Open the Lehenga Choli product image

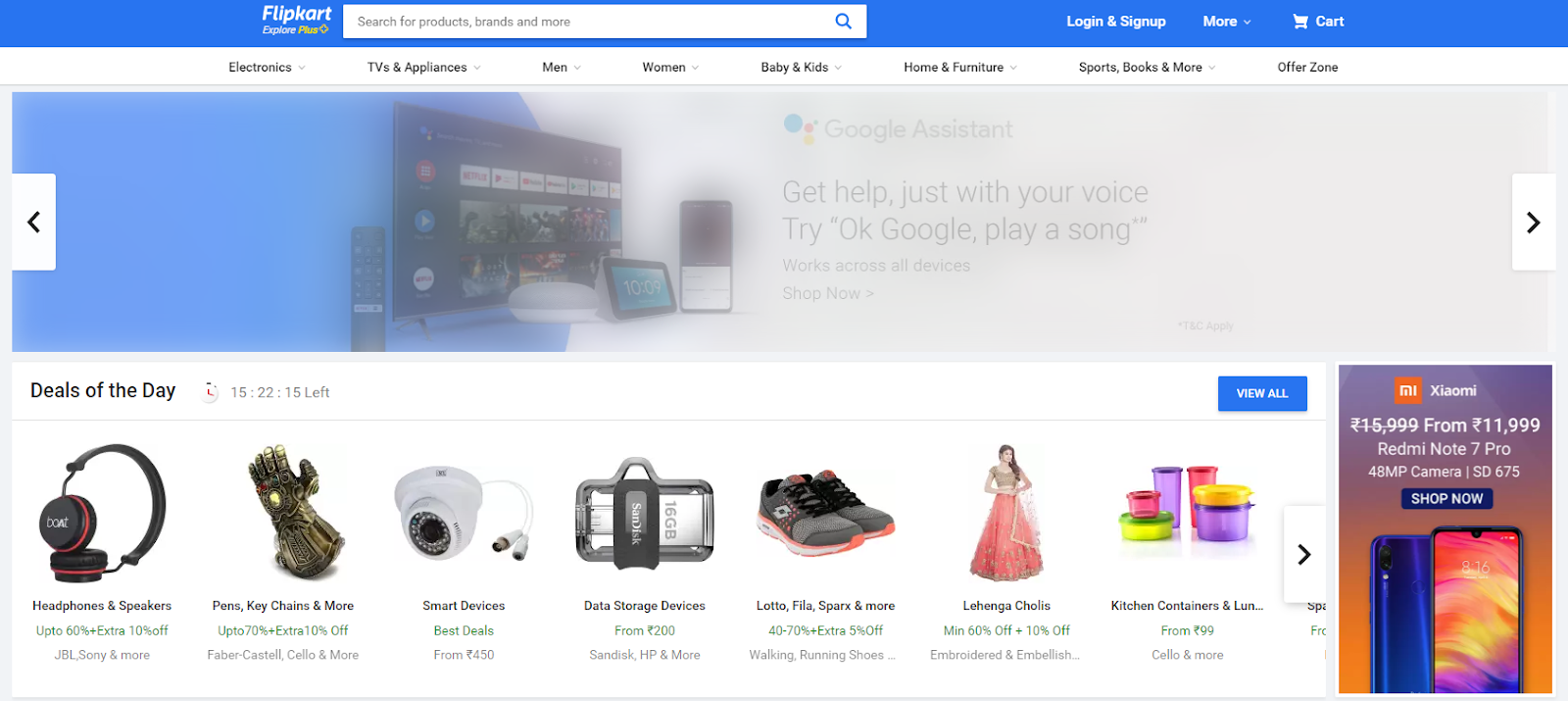point(1006,514)
